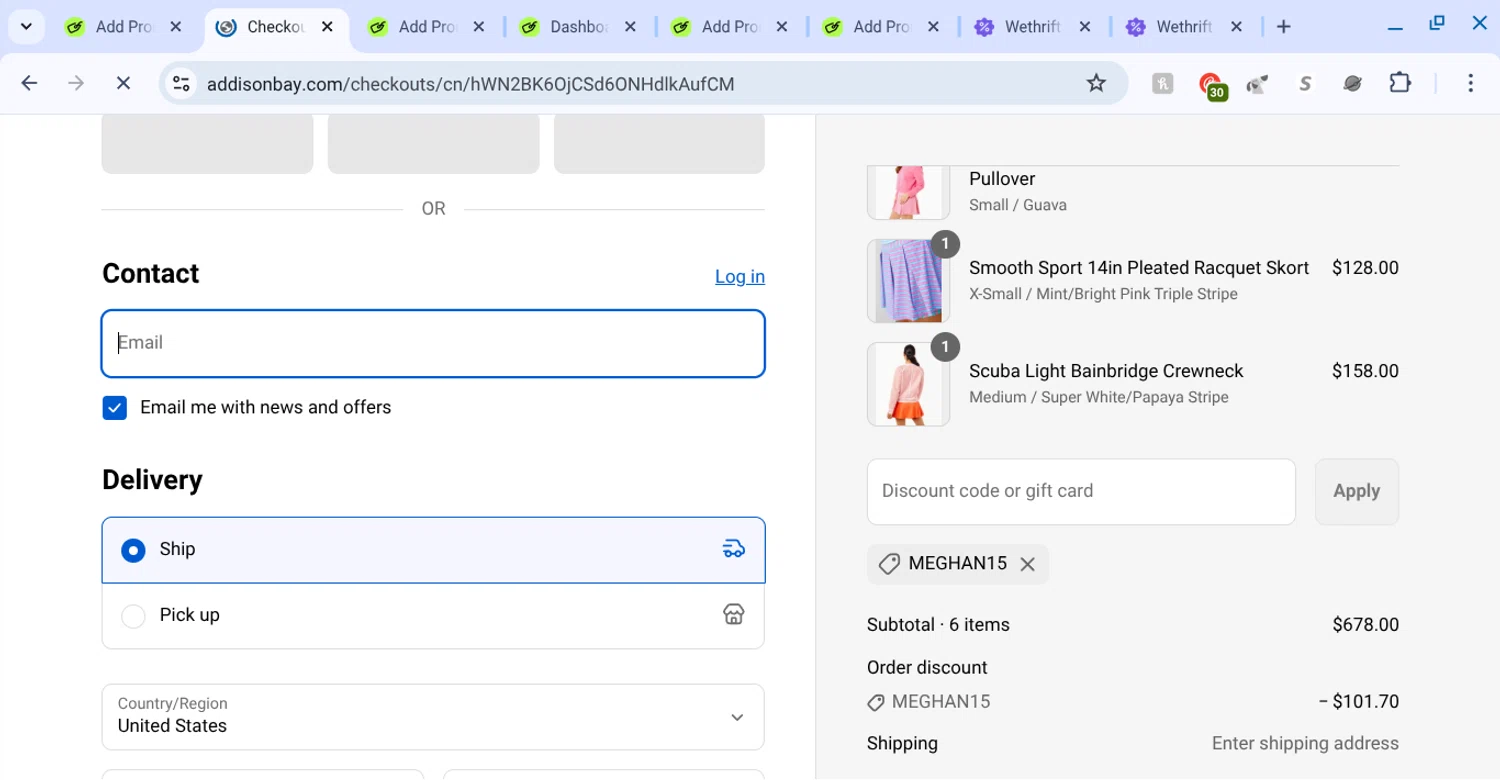Click the S-shaped extension icon
Viewport: 1500px width, 780px height.
click(1305, 84)
